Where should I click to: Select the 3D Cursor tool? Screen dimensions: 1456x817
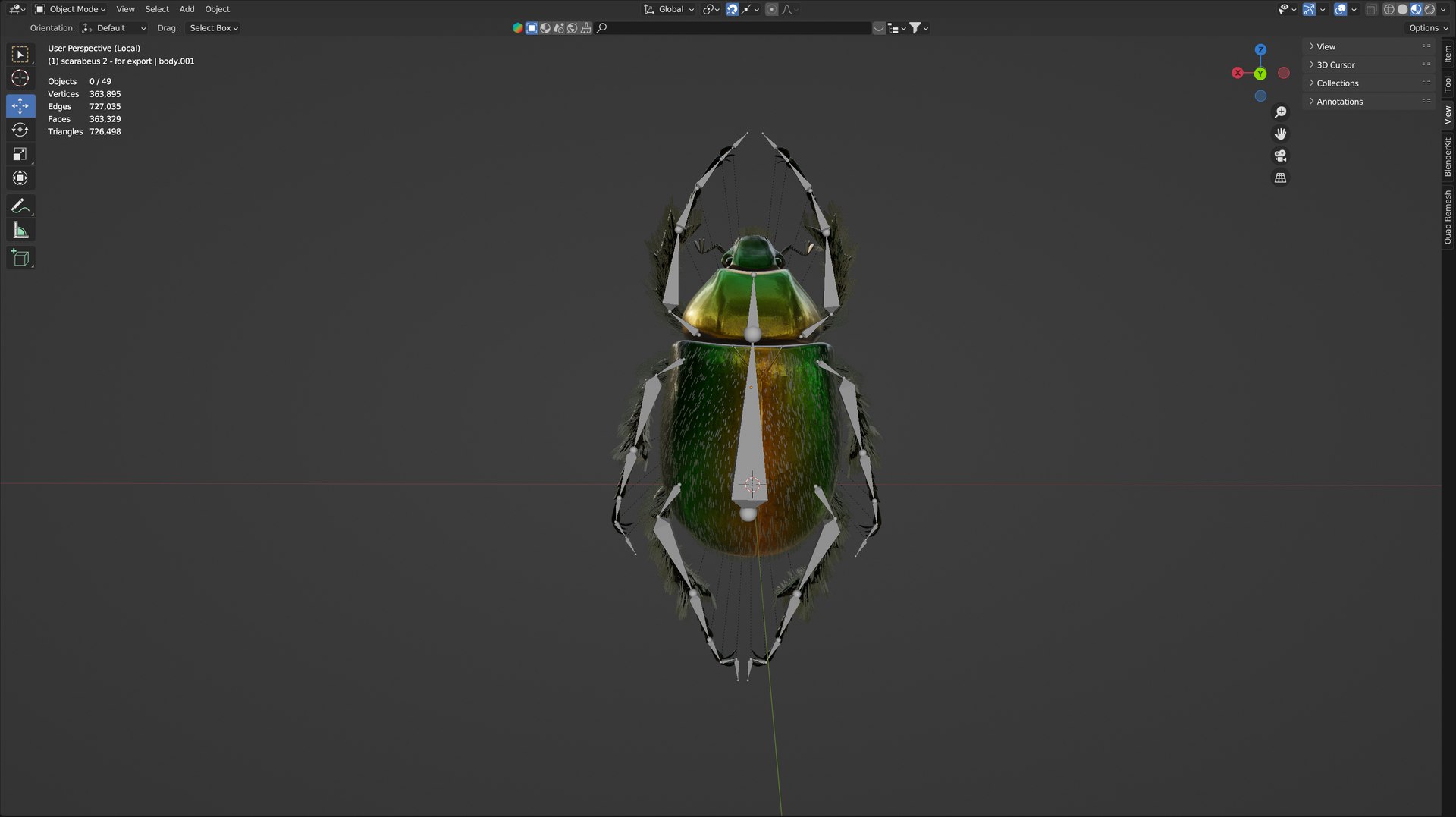click(x=20, y=78)
